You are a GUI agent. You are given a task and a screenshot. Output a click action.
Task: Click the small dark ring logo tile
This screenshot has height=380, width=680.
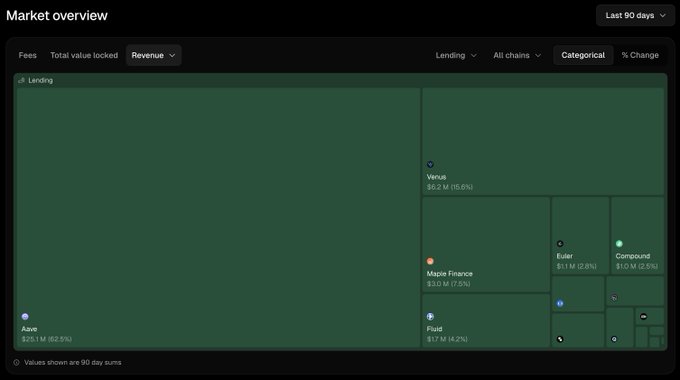coord(614,339)
